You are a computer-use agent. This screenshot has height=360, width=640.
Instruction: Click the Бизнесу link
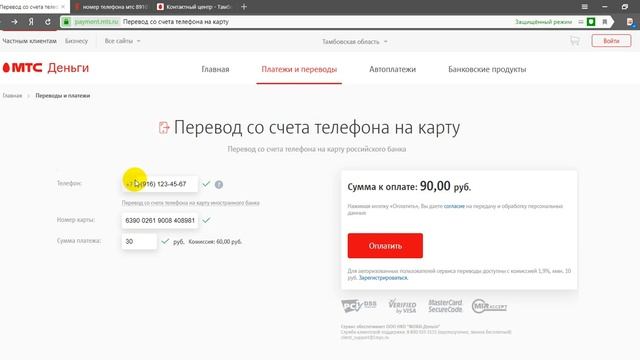point(76,41)
